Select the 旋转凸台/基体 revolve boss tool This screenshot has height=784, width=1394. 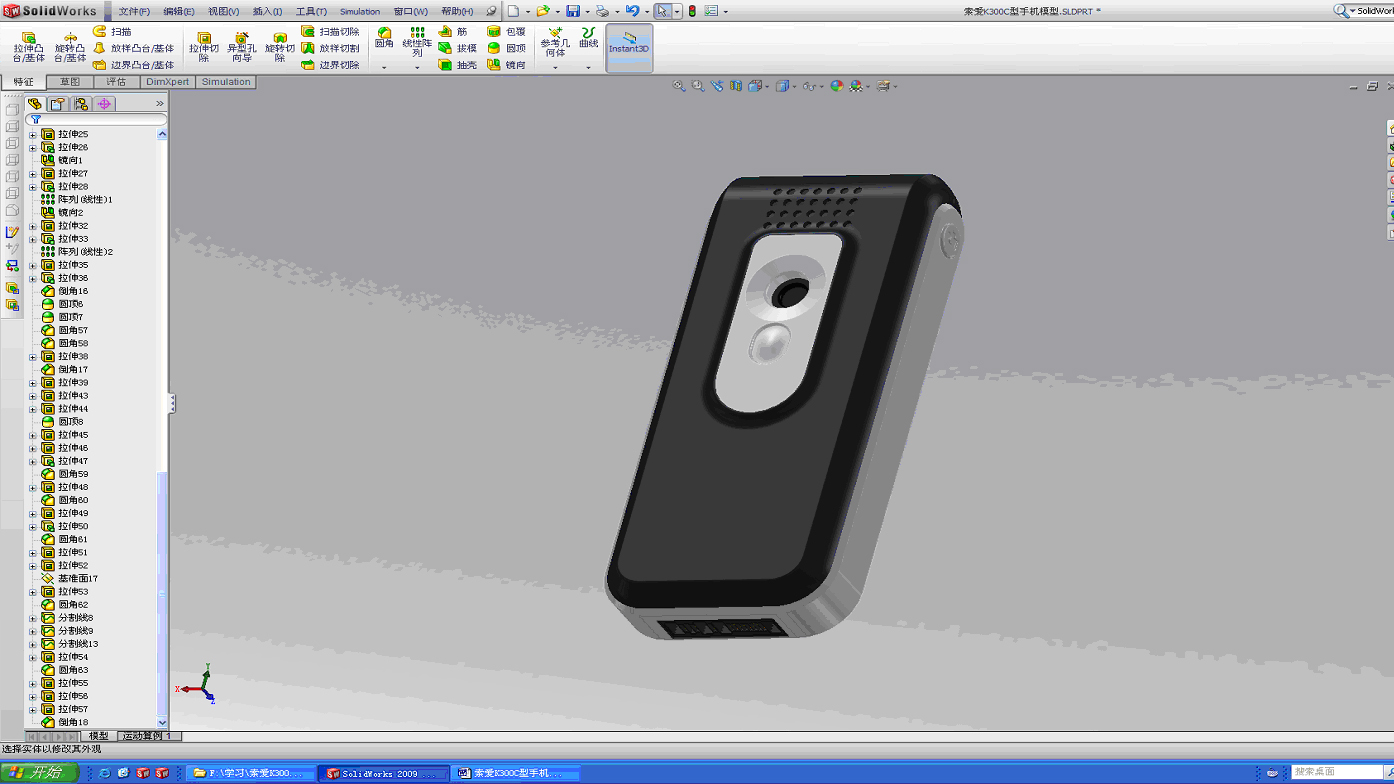(x=70, y=47)
